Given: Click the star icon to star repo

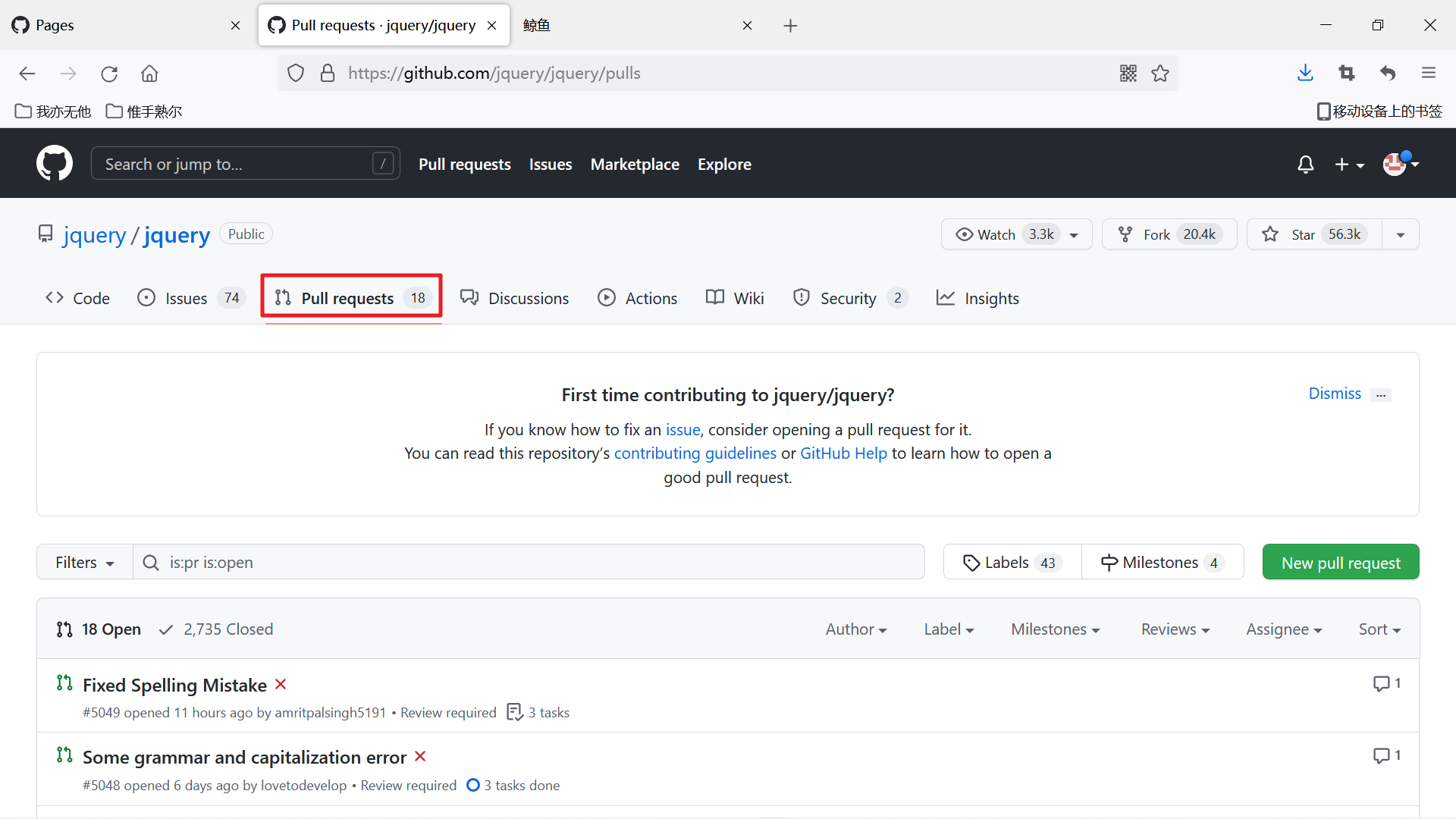Looking at the screenshot, I should coord(1269,233).
